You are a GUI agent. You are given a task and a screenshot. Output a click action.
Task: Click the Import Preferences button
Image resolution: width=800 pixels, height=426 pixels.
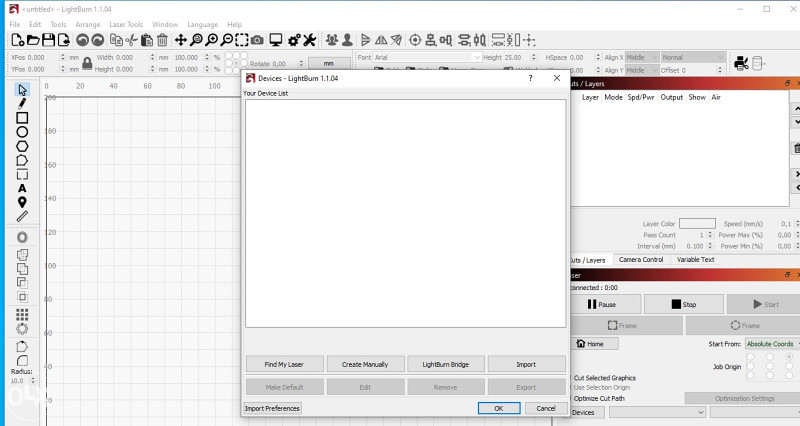tap(272, 408)
